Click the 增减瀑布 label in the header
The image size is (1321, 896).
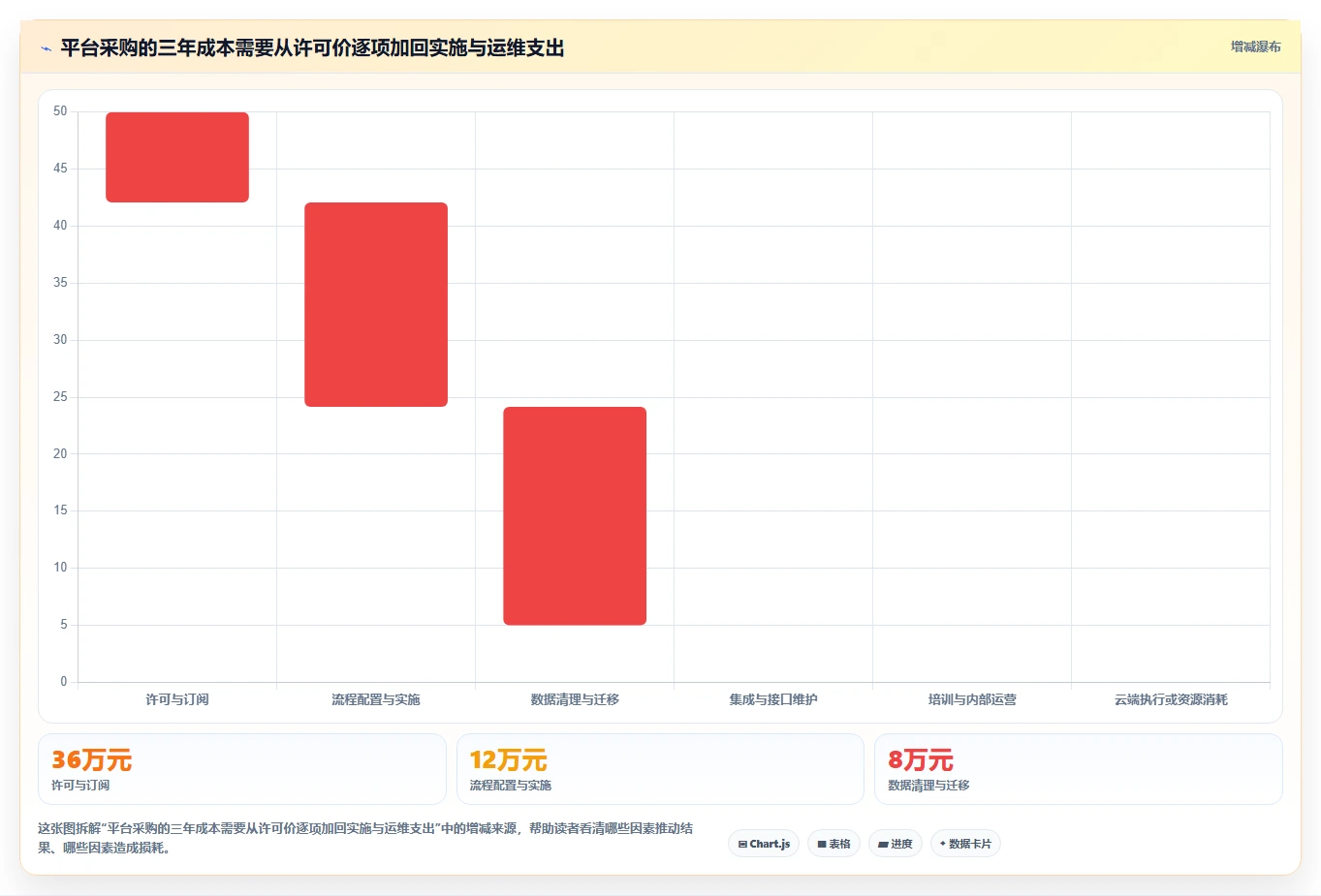click(1255, 46)
